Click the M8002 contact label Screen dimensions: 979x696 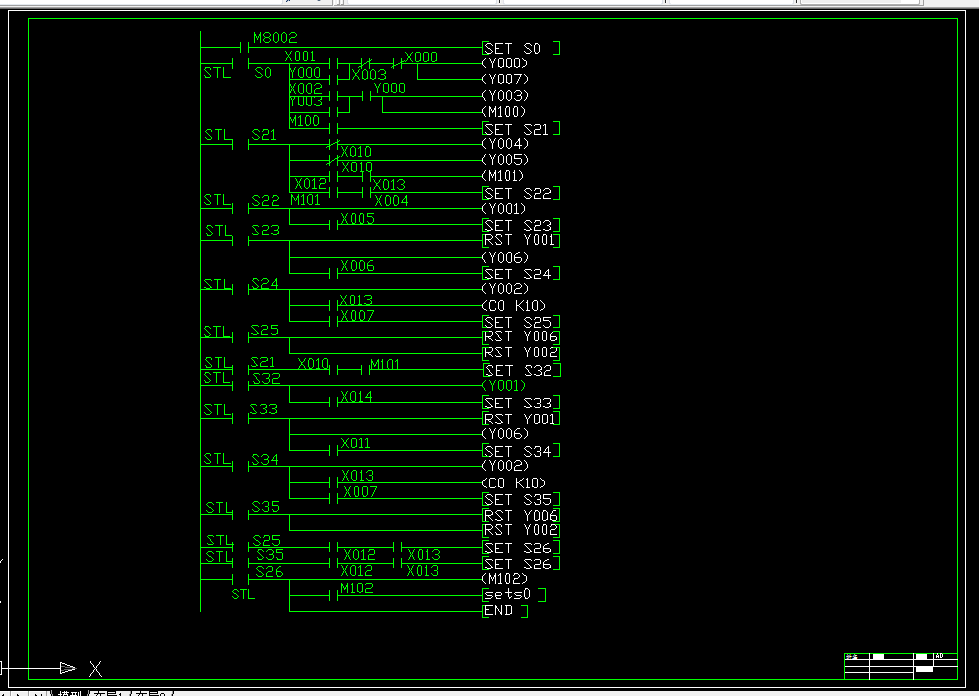[x=275, y=37]
